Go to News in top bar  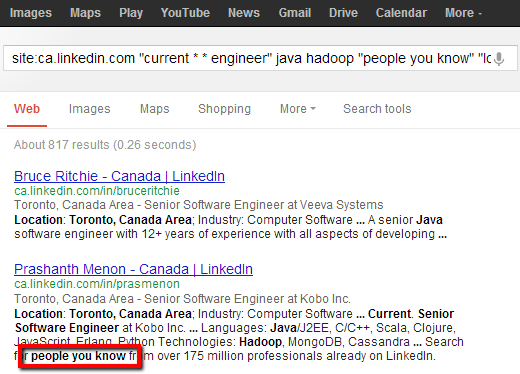coord(244,13)
